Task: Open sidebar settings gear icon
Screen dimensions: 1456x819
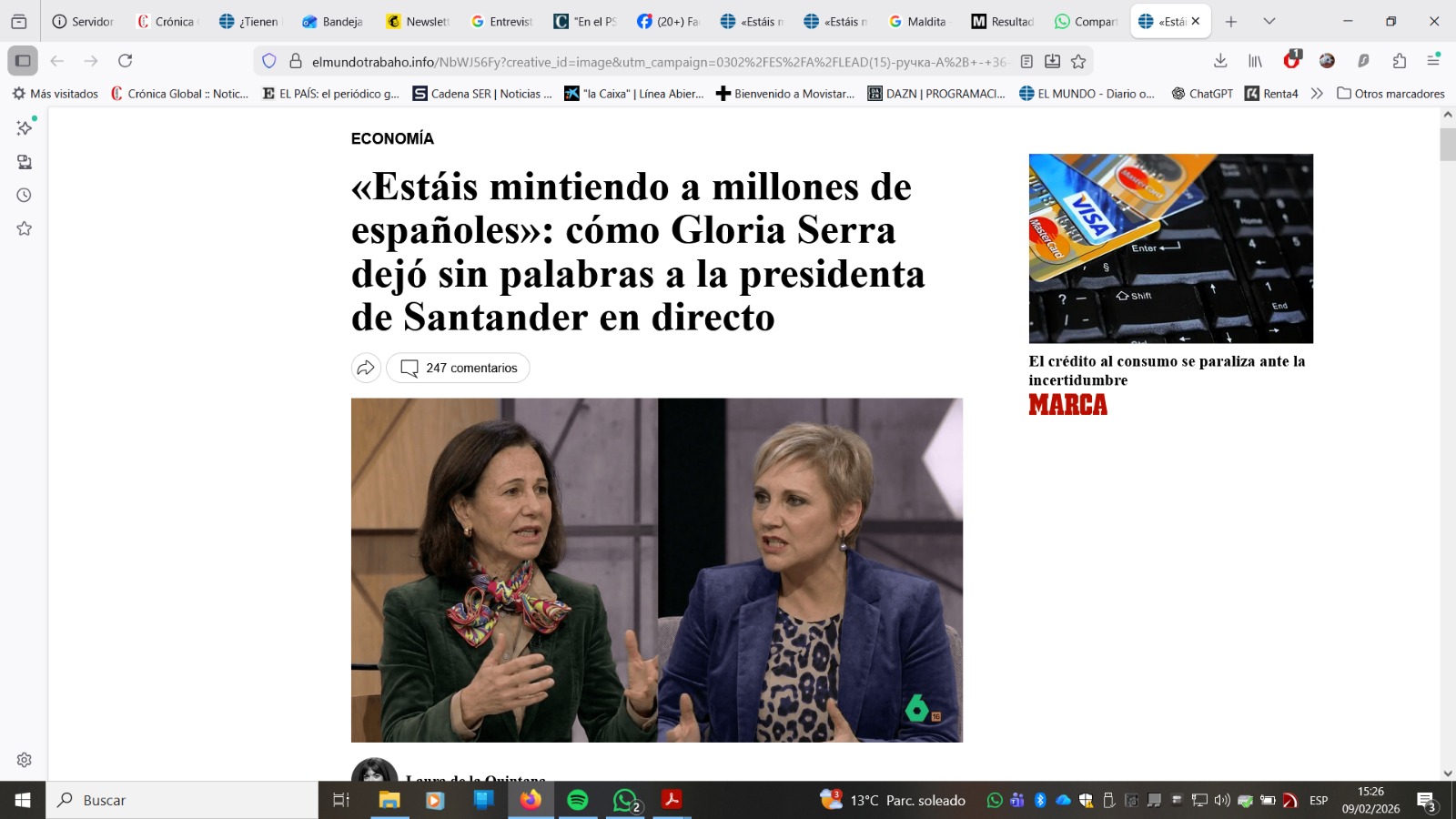Action: click(25, 760)
